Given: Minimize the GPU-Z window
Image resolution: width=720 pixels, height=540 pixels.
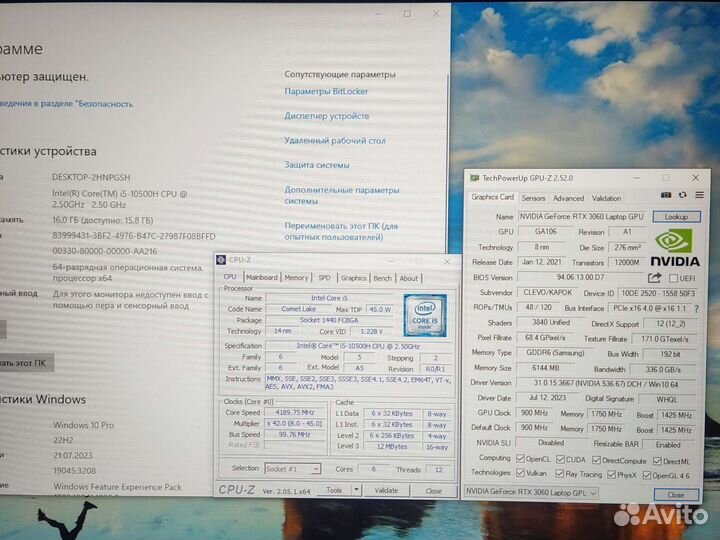Looking at the screenshot, I should click(637, 178).
